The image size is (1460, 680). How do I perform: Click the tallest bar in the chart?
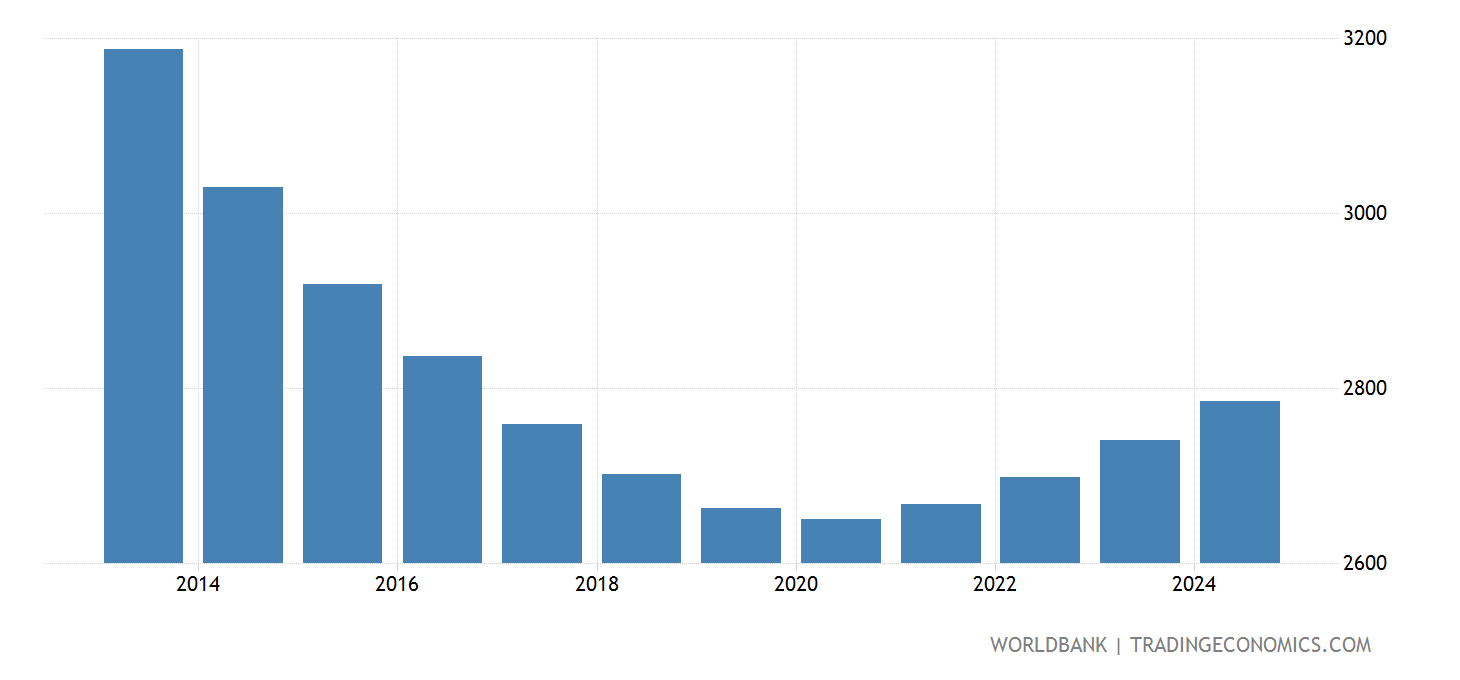pos(143,306)
